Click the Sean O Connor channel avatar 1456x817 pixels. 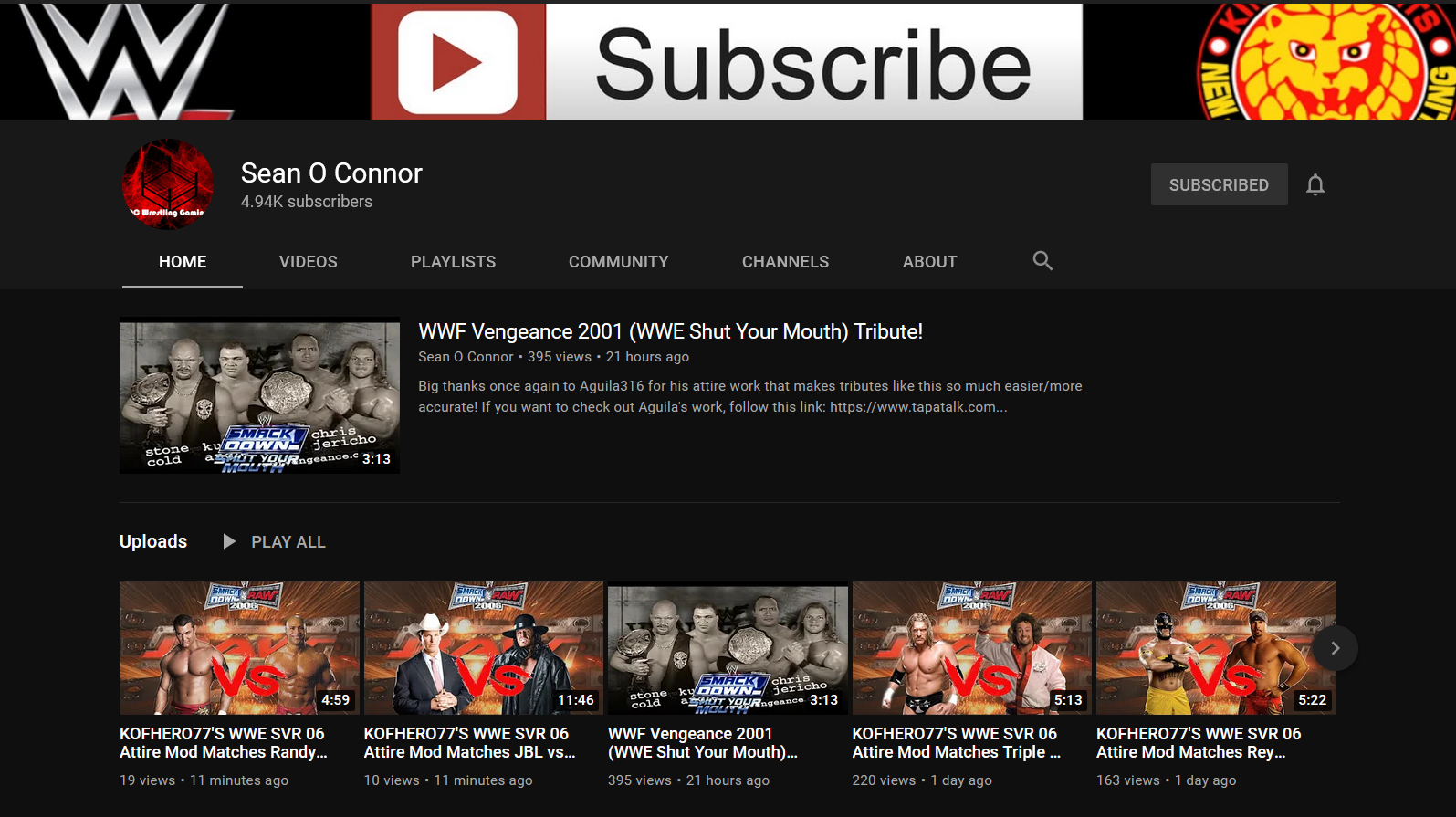[168, 184]
